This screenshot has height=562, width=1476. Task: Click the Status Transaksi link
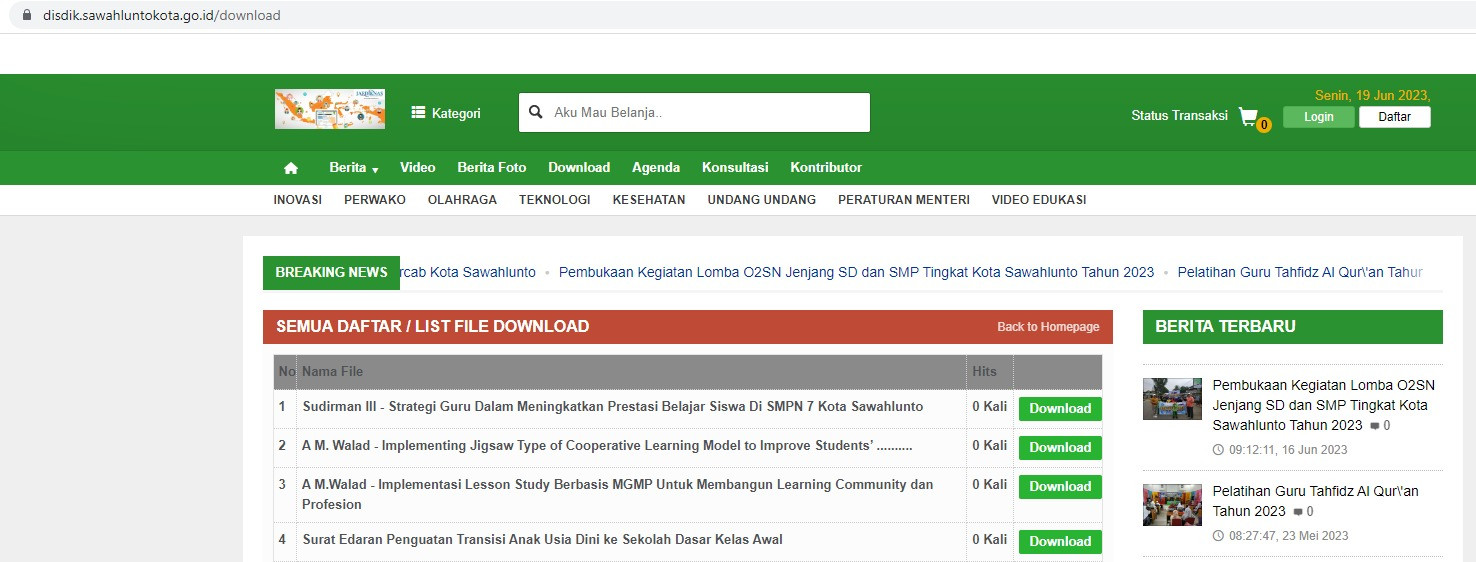1179,116
